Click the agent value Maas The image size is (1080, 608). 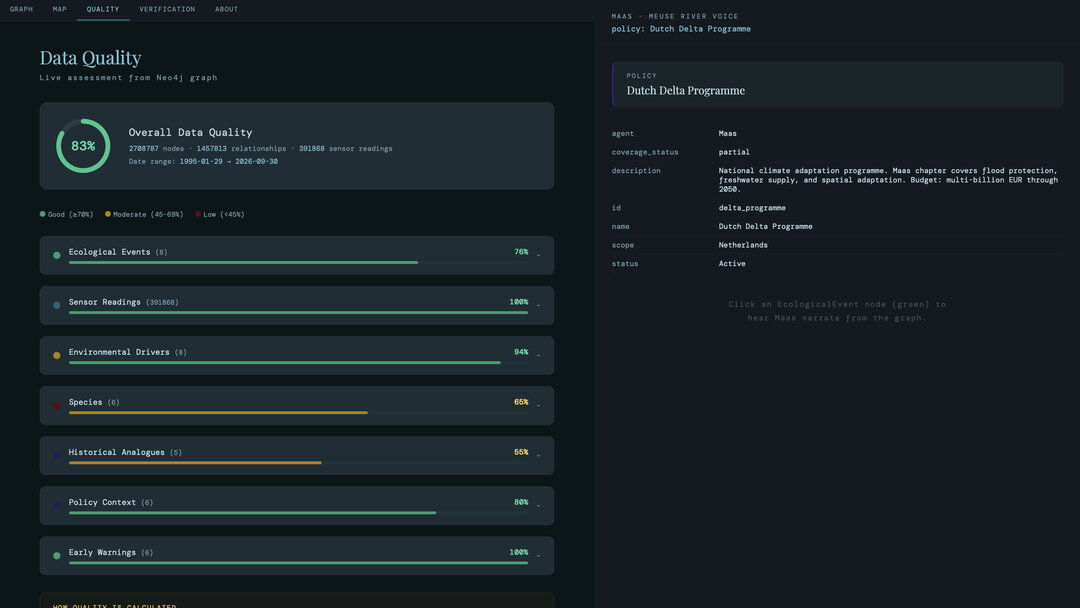pos(727,134)
